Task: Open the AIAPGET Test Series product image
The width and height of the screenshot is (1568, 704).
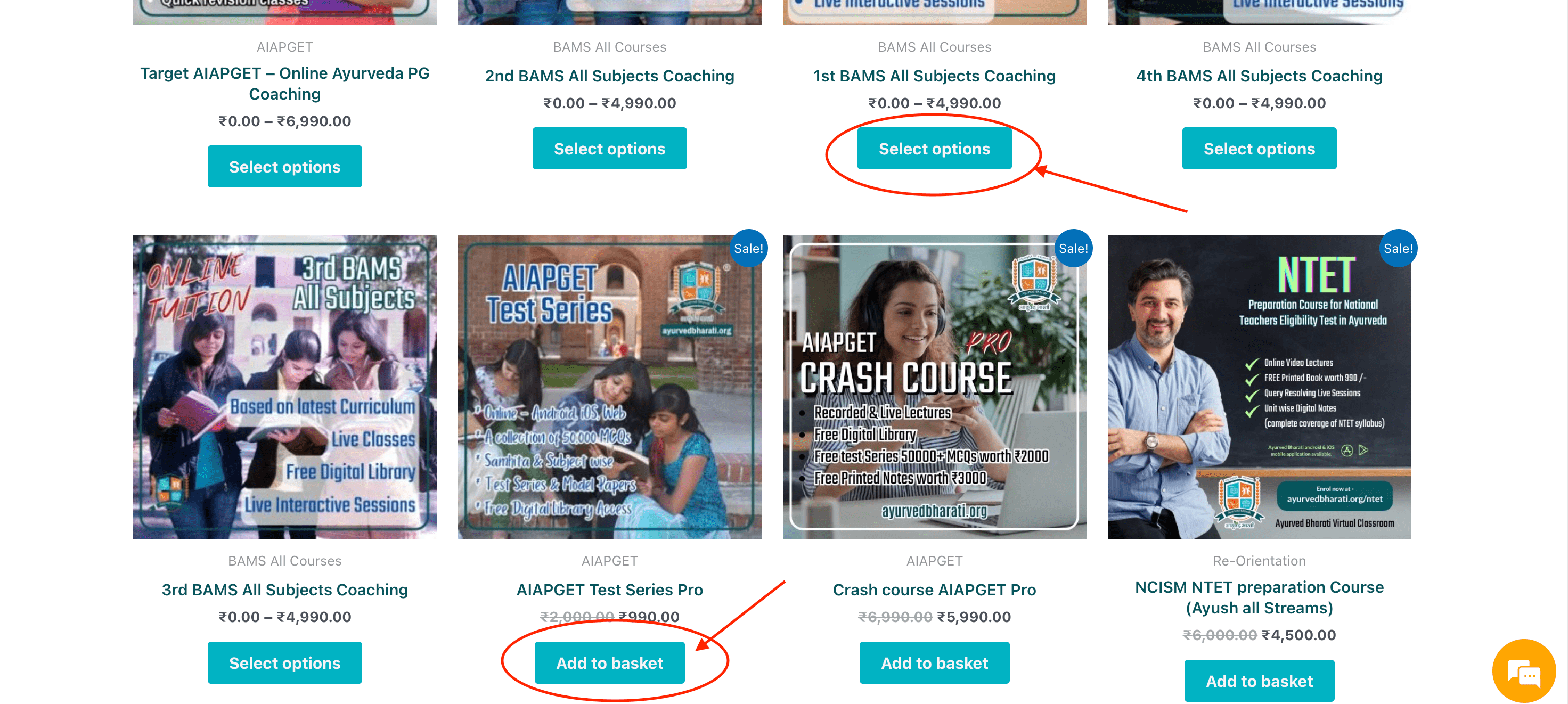Action: coord(609,387)
